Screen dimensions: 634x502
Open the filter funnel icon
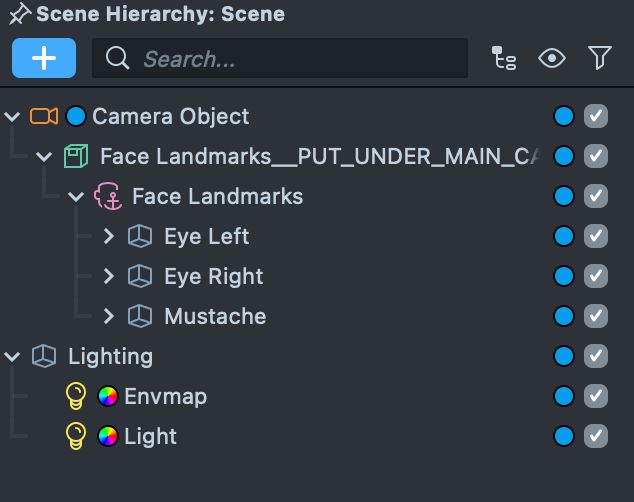(x=599, y=58)
